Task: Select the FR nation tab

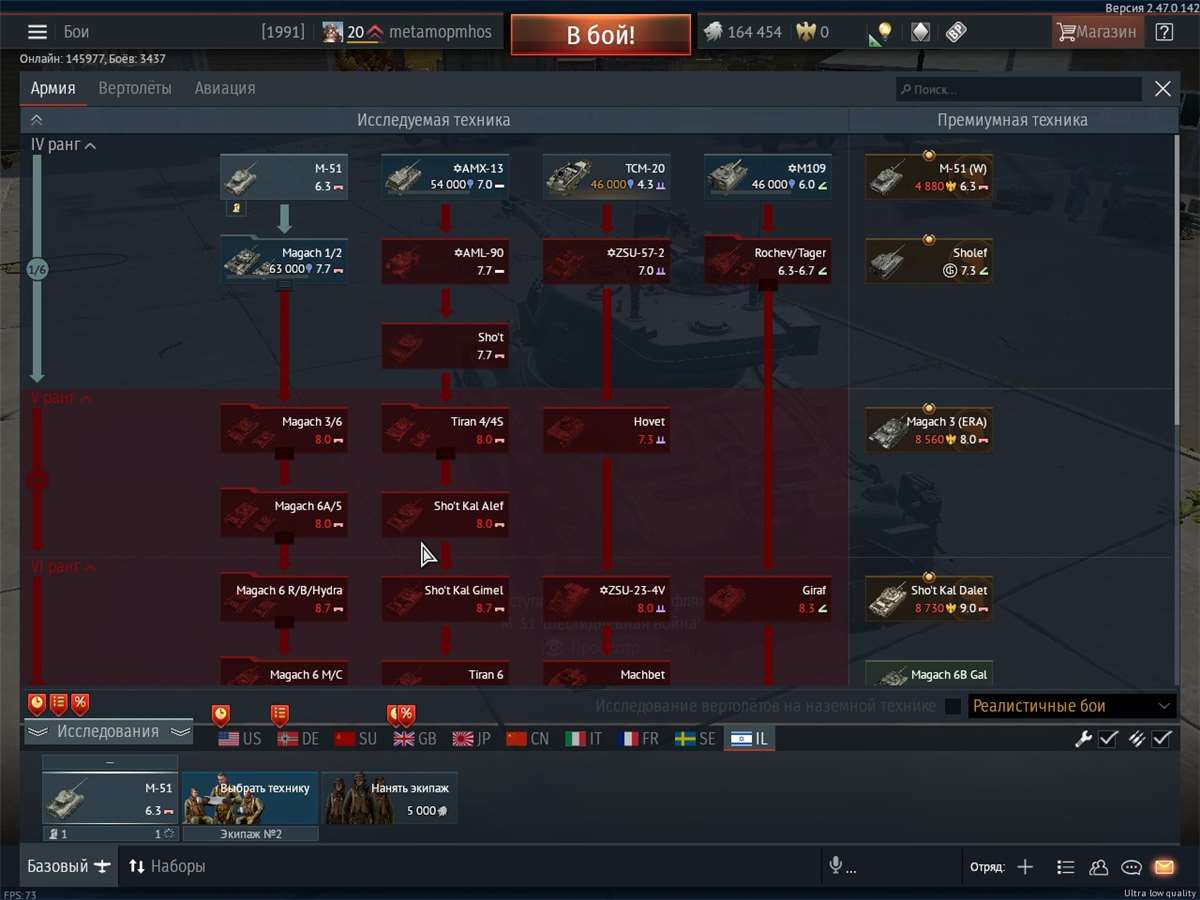Action: click(x=638, y=739)
